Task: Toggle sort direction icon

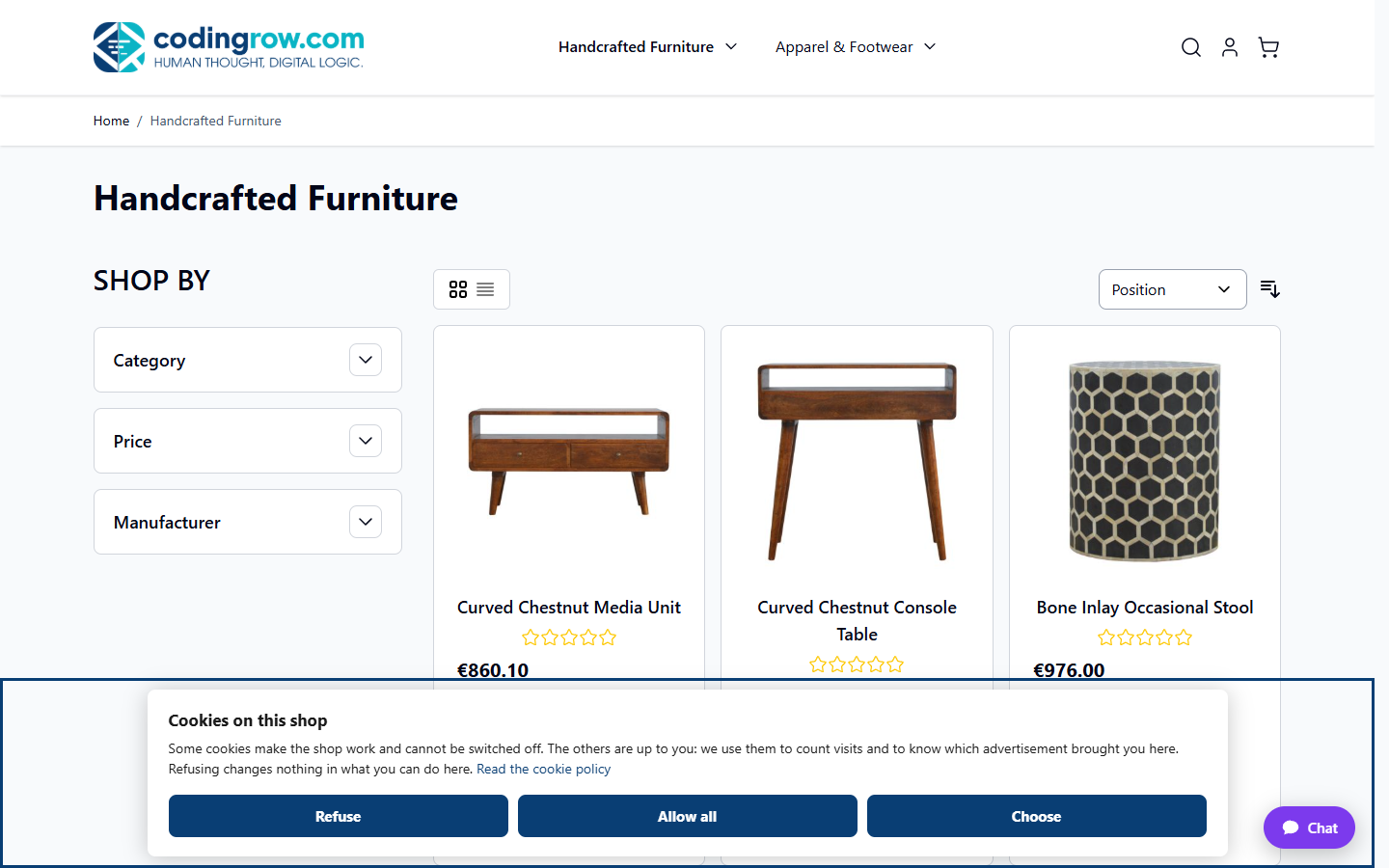Action: (1270, 289)
